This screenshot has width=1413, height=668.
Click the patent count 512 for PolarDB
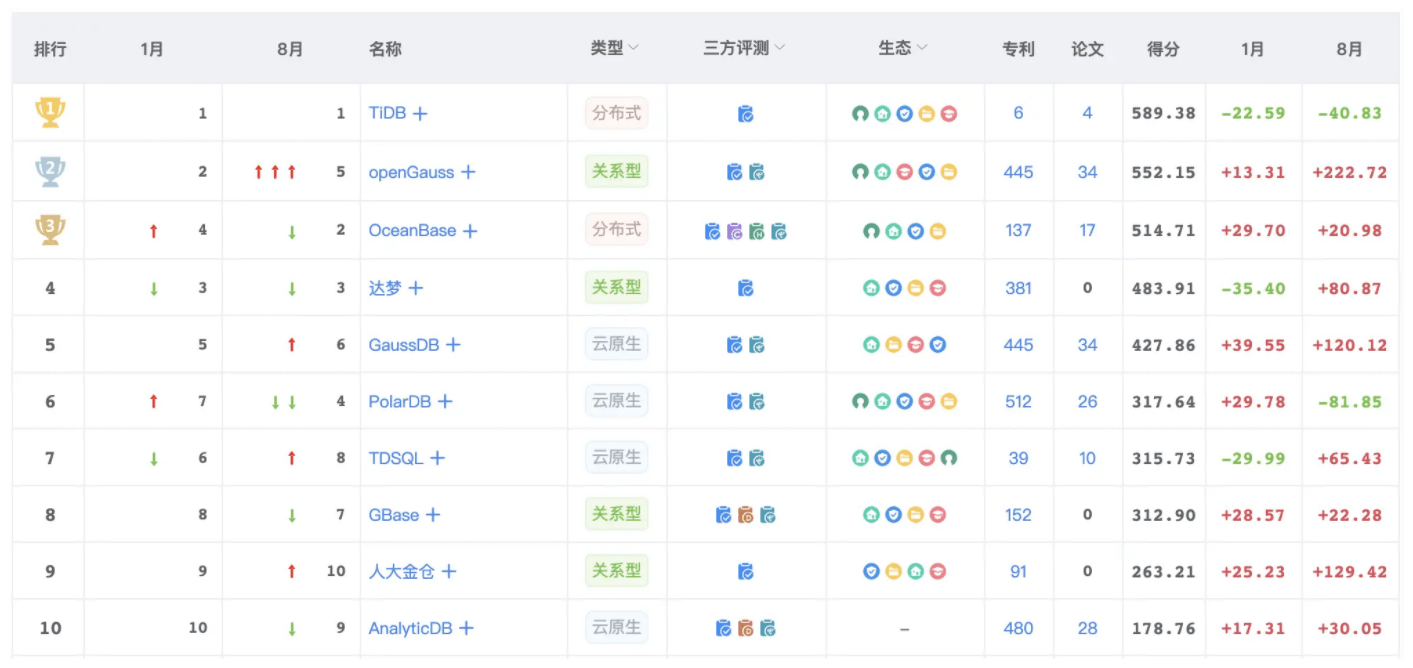1018,402
